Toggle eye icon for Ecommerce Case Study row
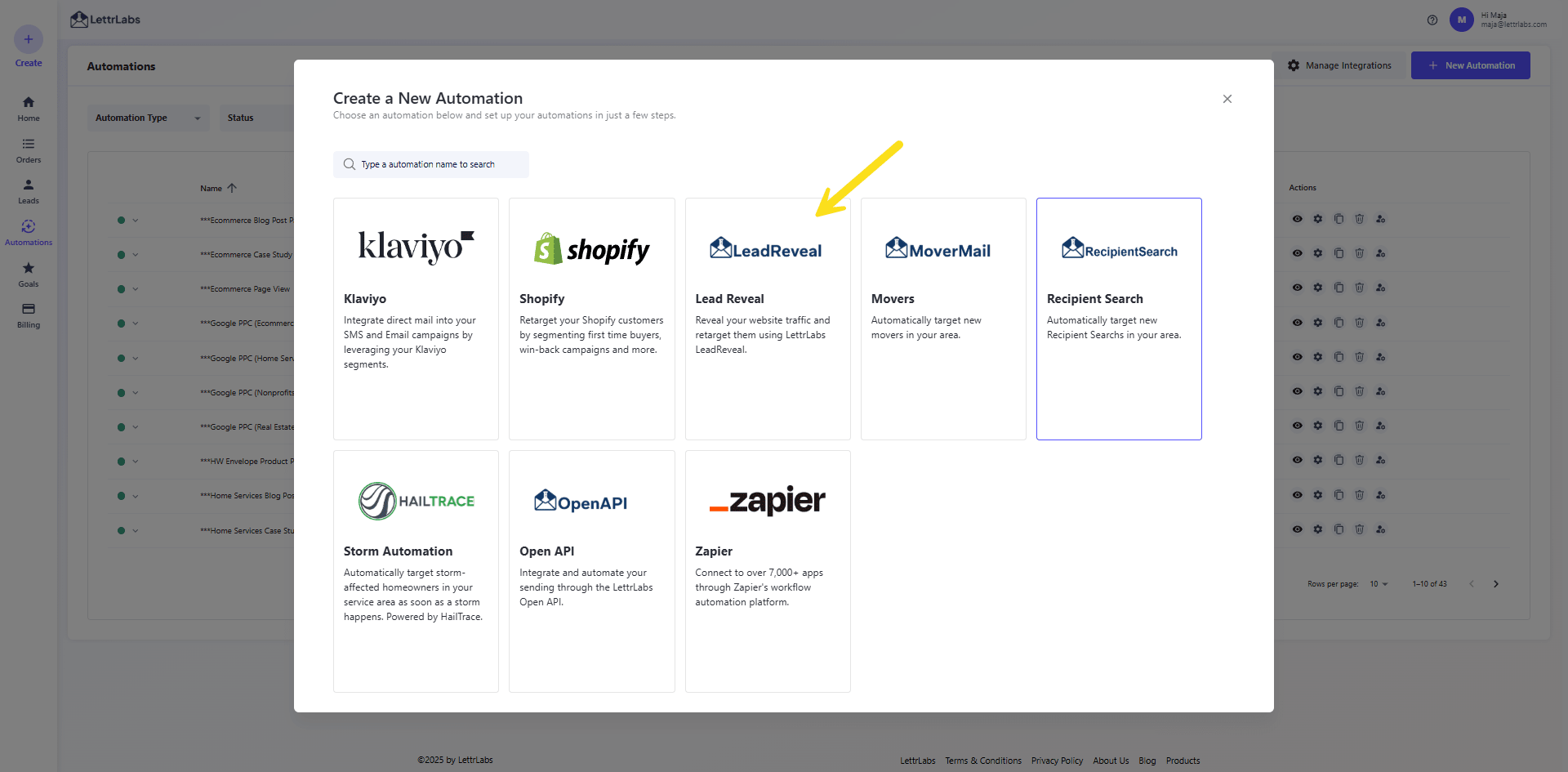 (1297, 253)
